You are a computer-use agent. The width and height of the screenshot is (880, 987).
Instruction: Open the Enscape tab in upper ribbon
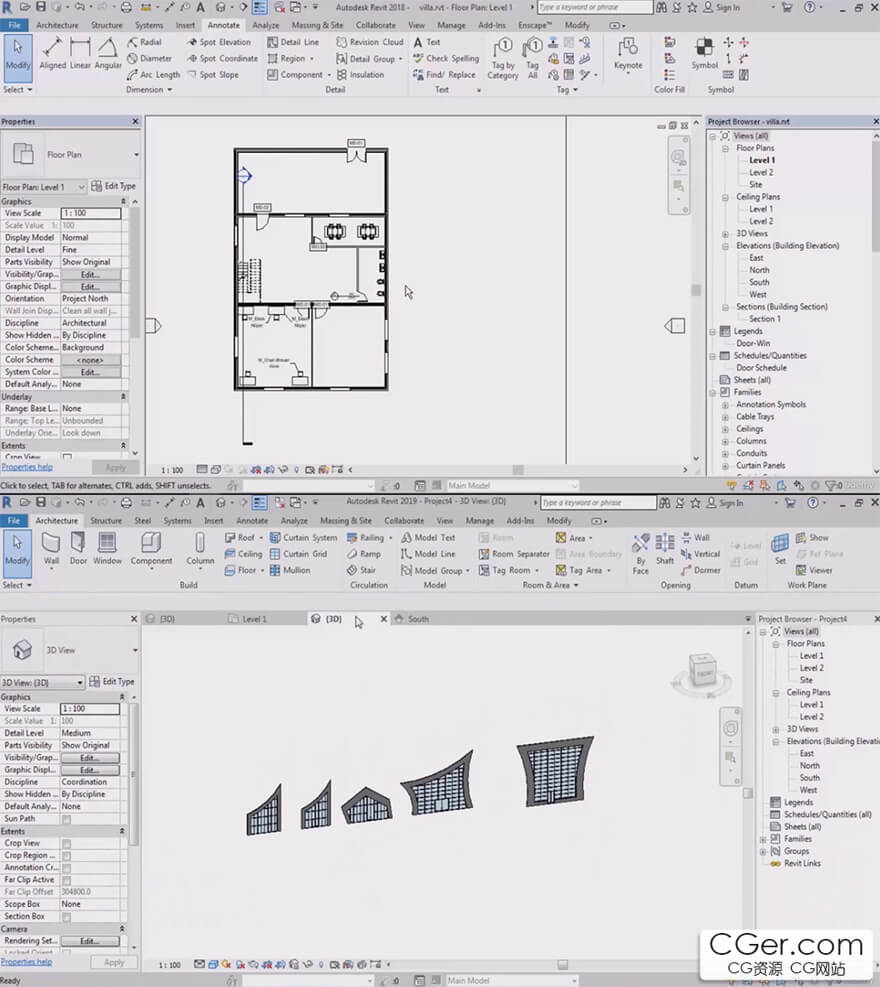(x=534, y=25)
